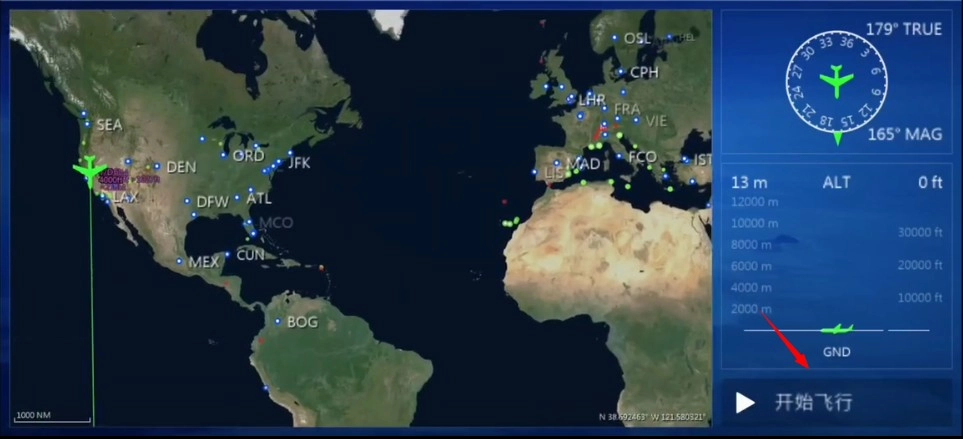Click the MEX airport dot
The width and height of the screenshot is (963, 439).
180,262
